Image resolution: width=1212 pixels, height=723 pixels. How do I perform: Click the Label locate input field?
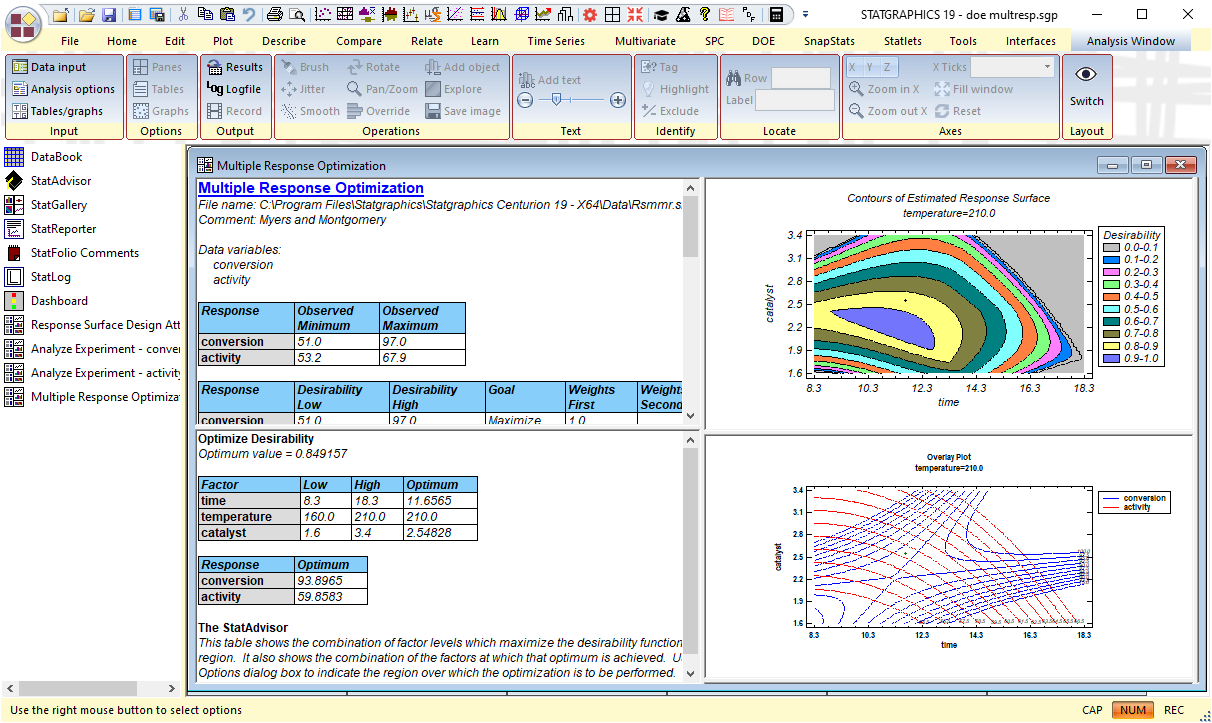point(795,100)
